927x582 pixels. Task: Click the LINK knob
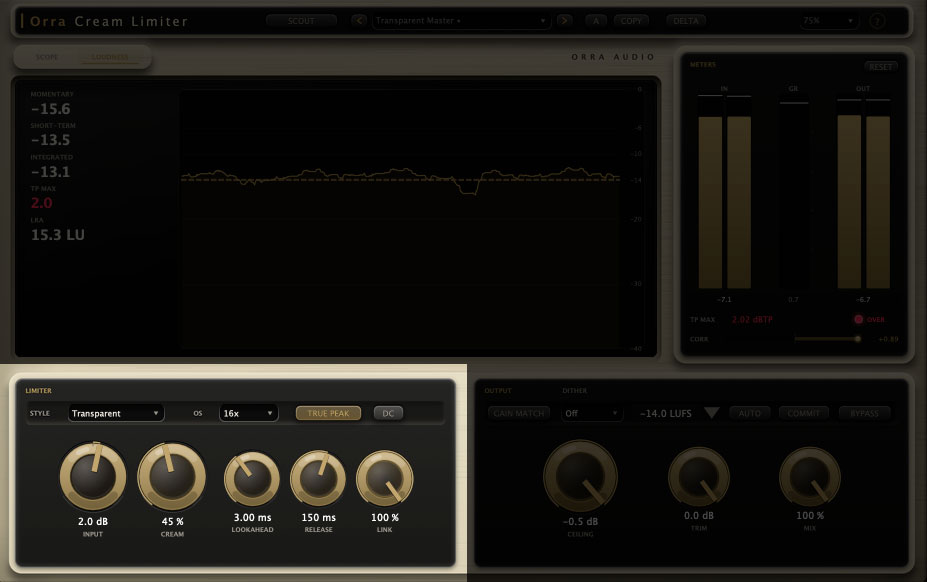point(384,479)
